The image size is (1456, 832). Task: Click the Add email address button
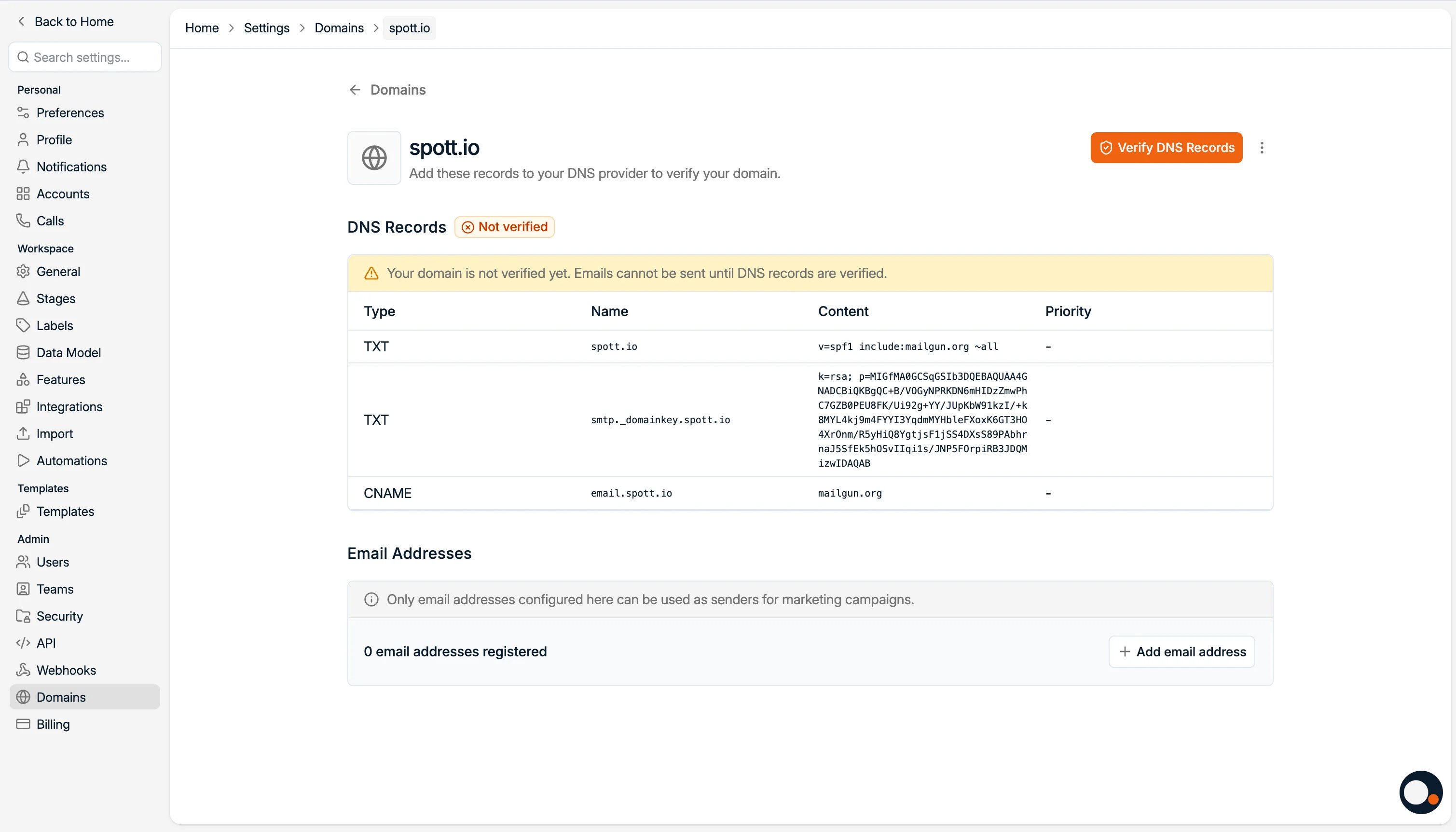pos(1182,652)
